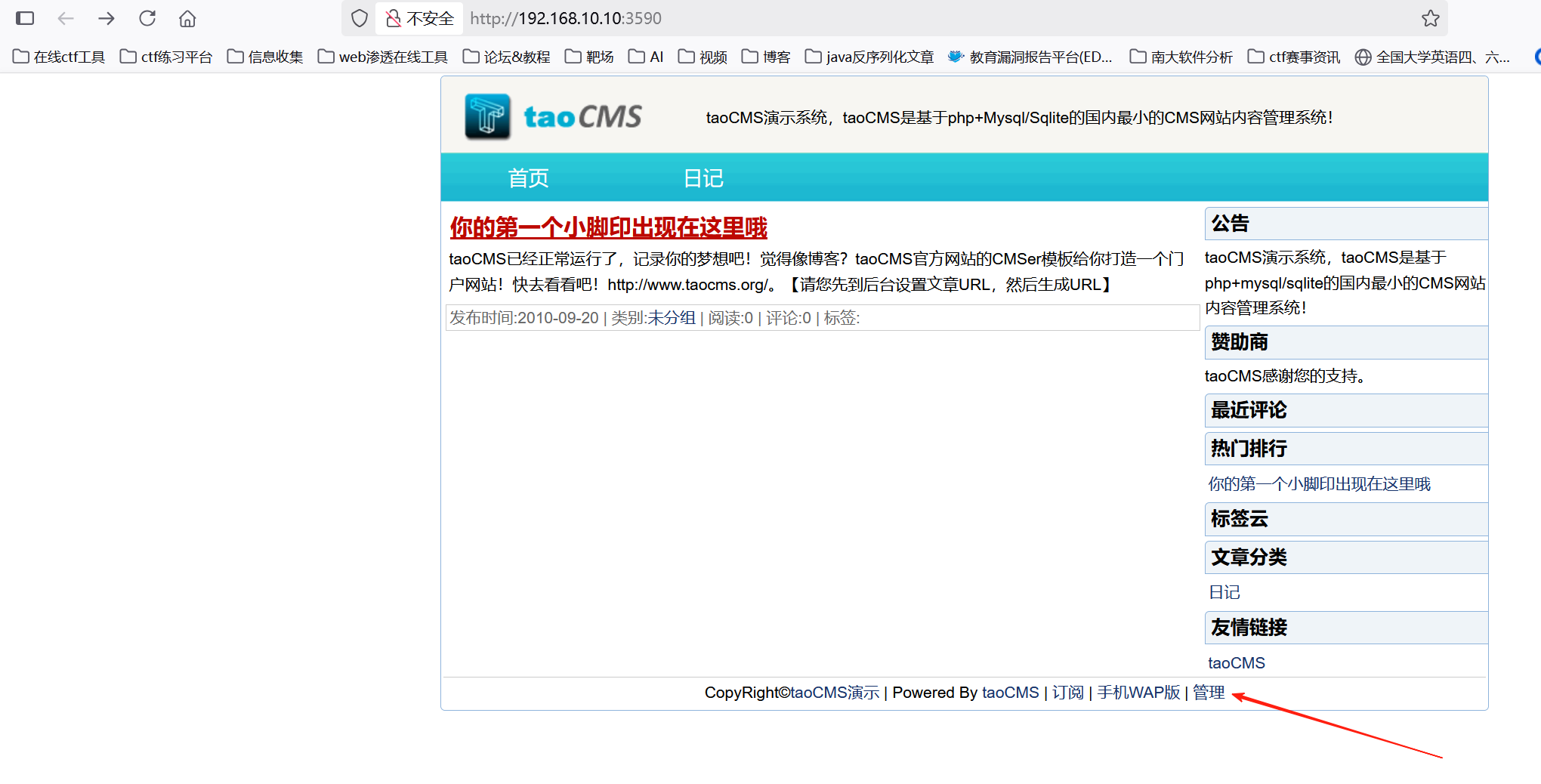Click the Powered By taoCMS footer link

pyautogui.click(x=1011, y=693)
